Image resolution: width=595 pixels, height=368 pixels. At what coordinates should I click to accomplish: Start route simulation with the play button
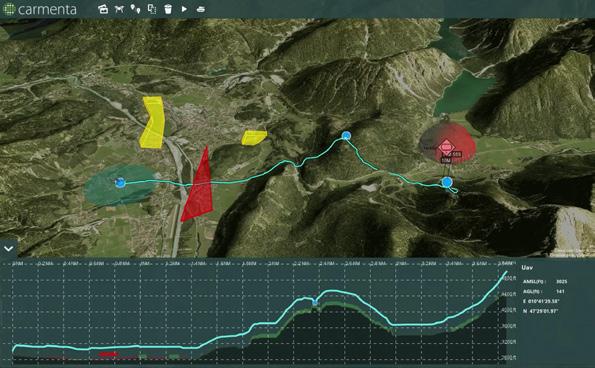coord(184,9)
